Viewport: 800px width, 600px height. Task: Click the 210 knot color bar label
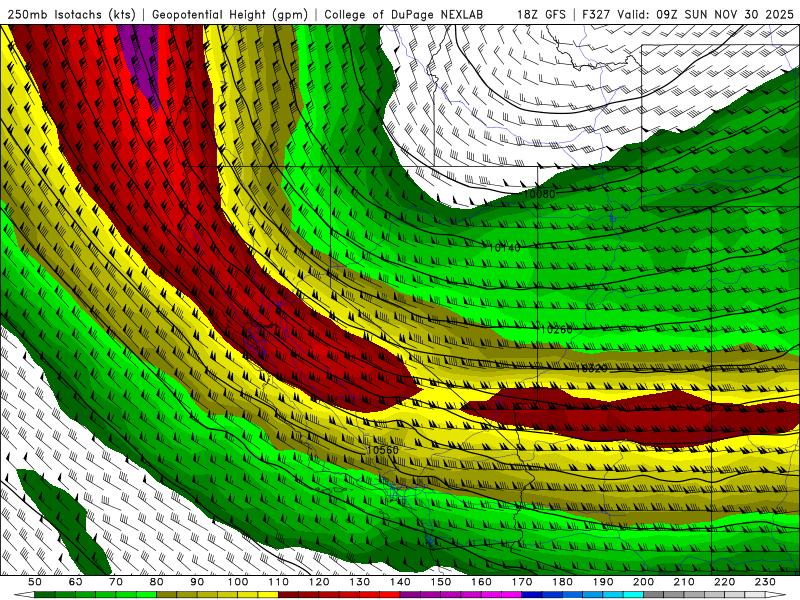tap(684, 582)
